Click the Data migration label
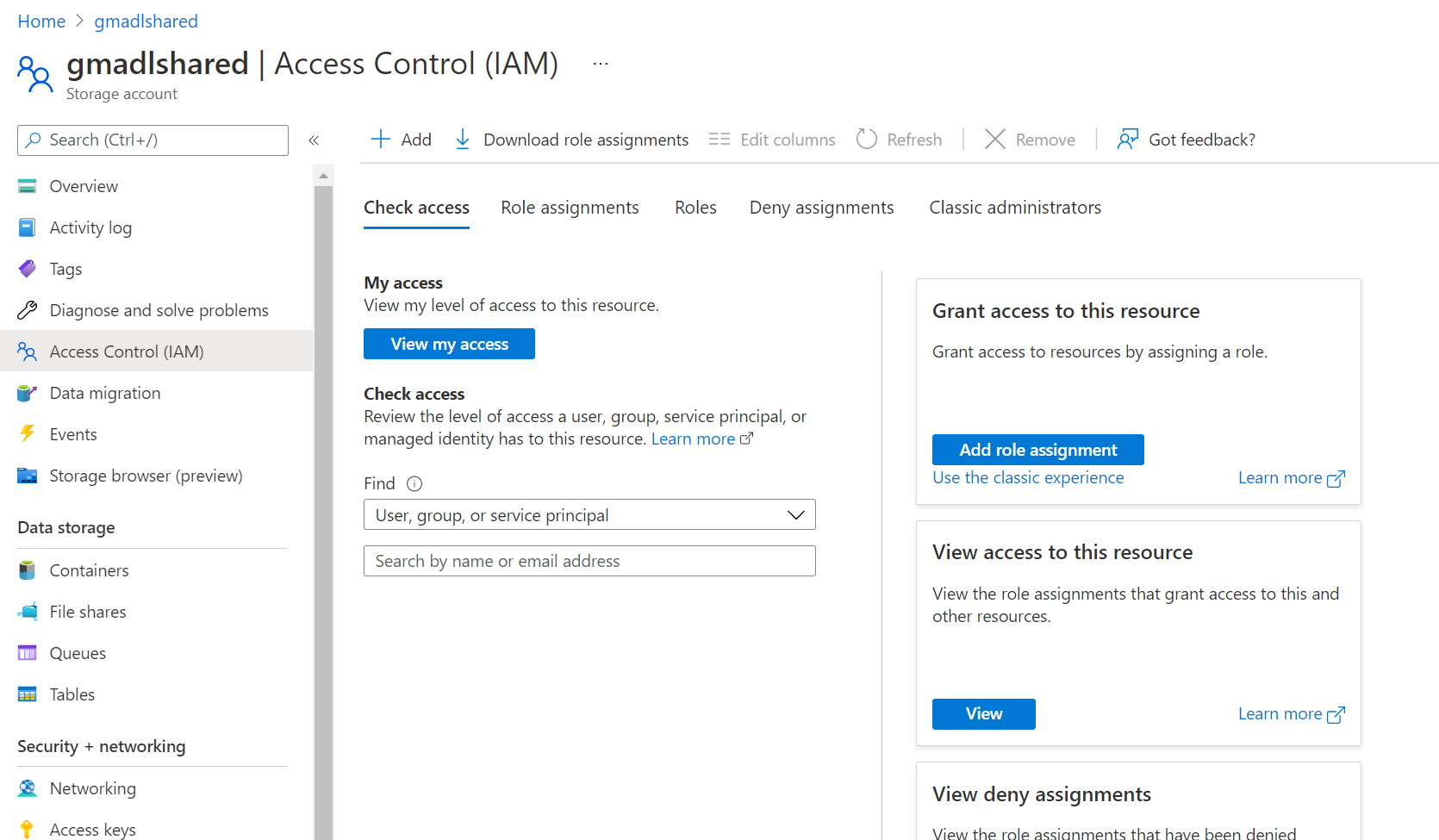1439x840 pixels. (105, 393)
